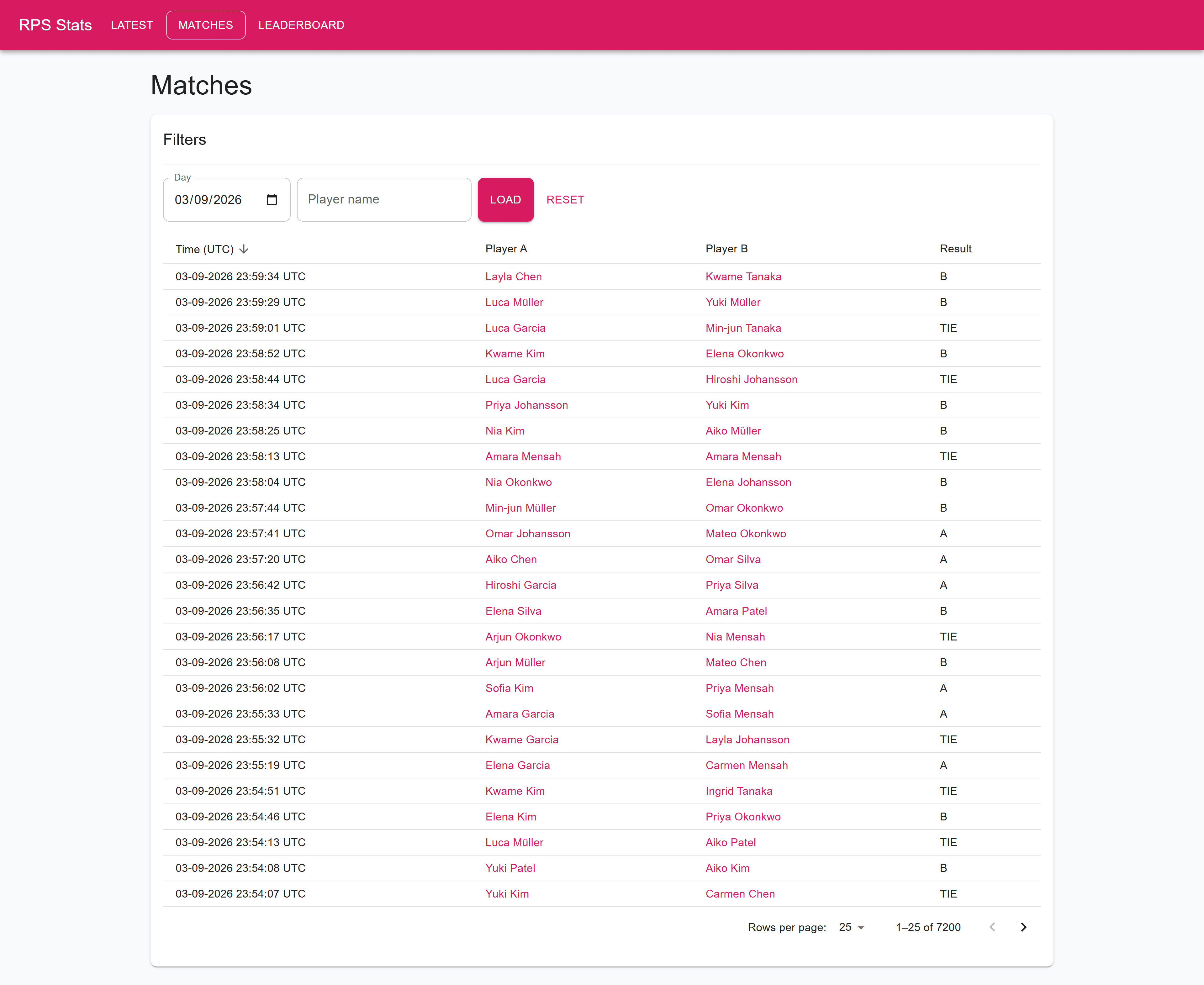Click the Day date field value

pyautogui.click(x=208, y=200)
